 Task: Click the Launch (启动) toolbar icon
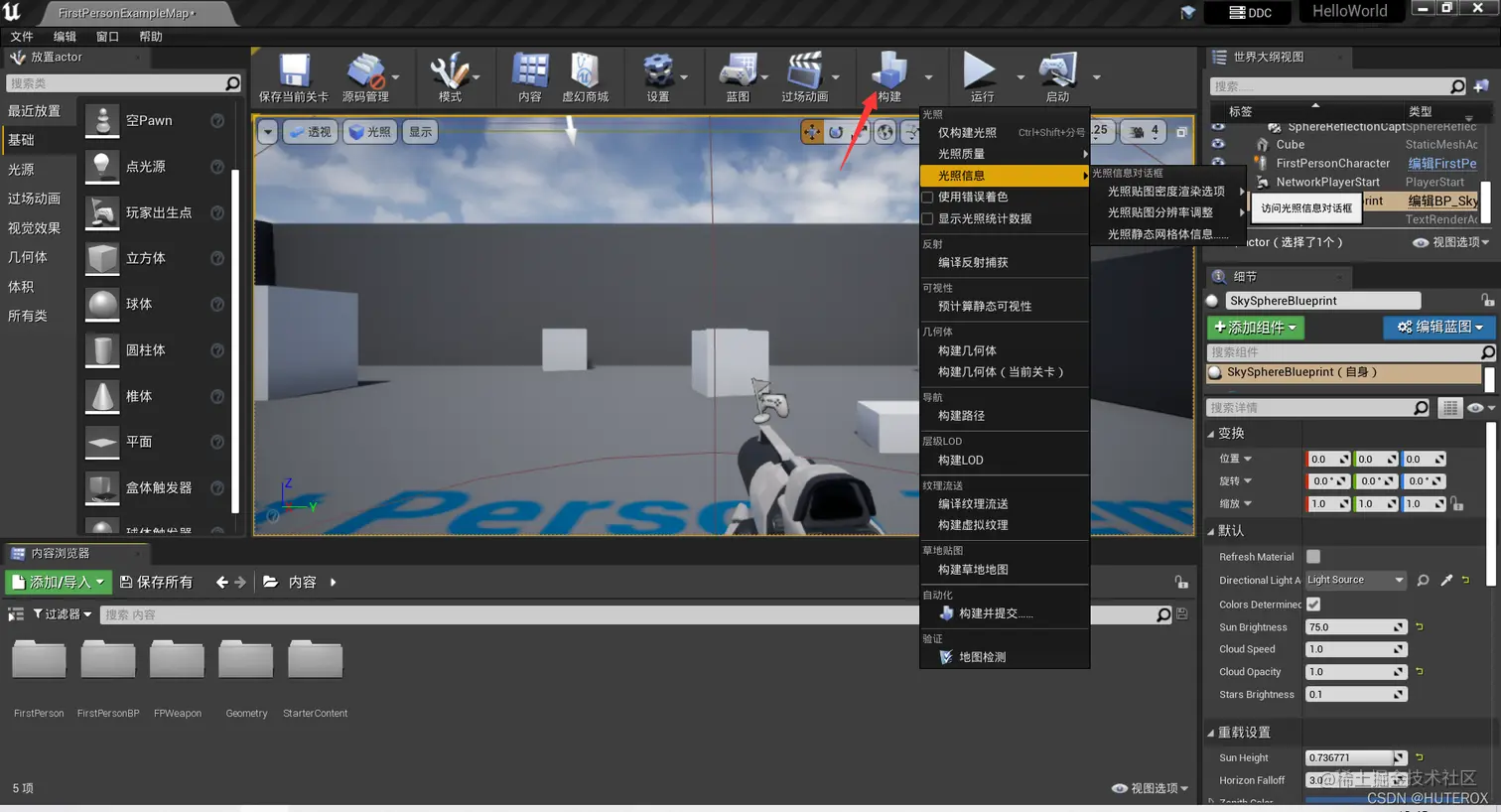coord(1057,70)
